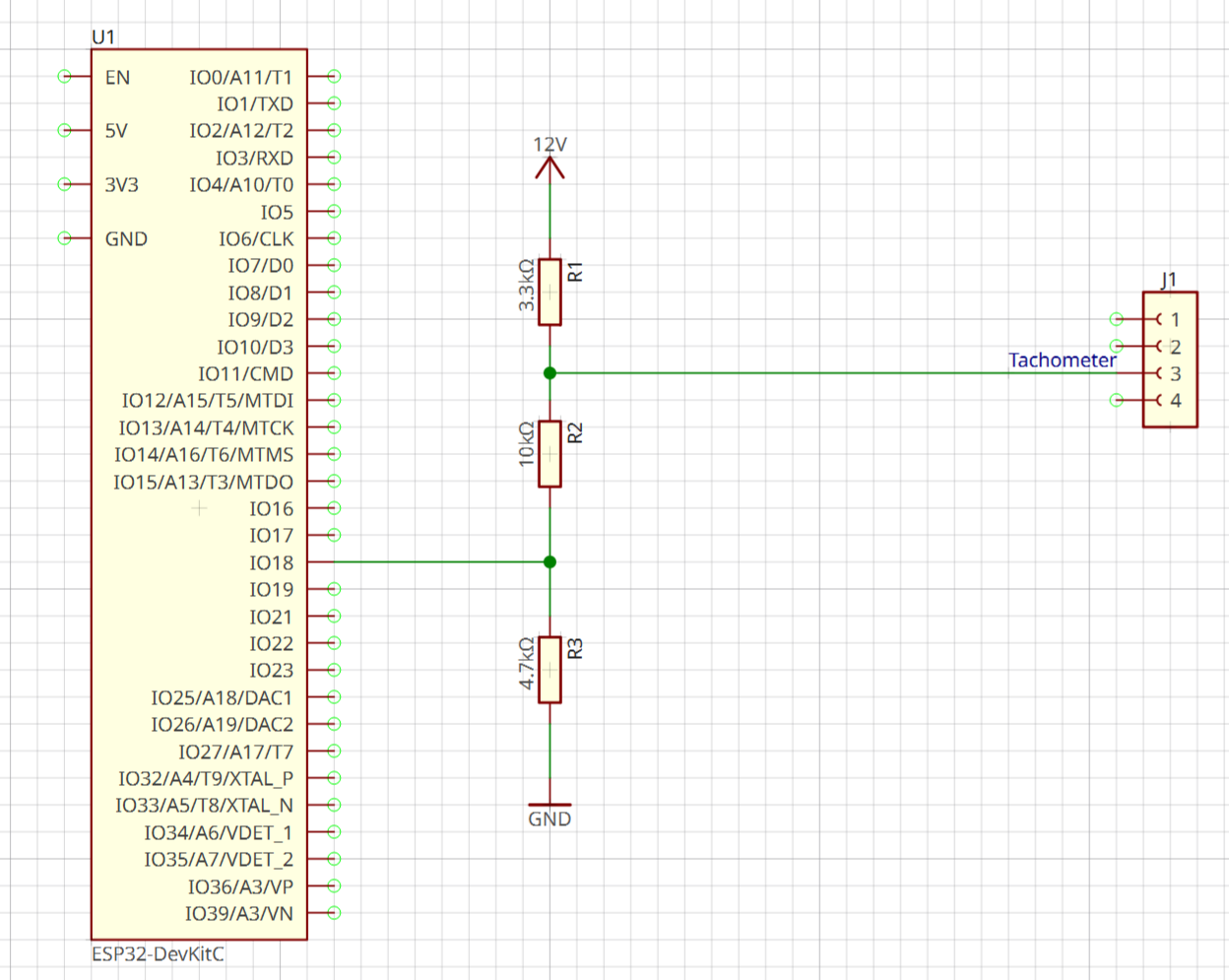Image resolution: width=1229 pixels, height=980 pixels.
Task: Select the R3 4.7kΩ resistor symbol
Action: pyautogui.click(x=550, y=670)
